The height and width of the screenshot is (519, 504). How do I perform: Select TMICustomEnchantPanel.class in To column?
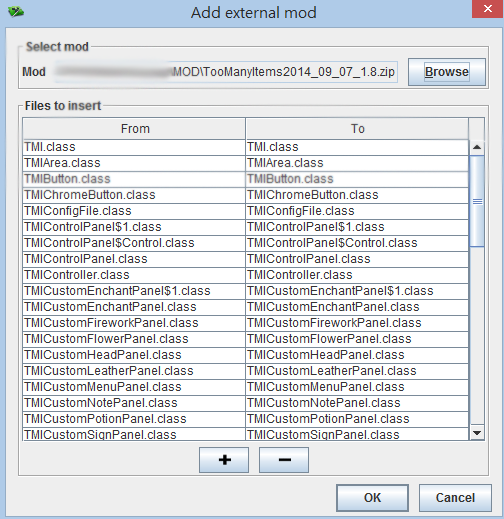357,307
